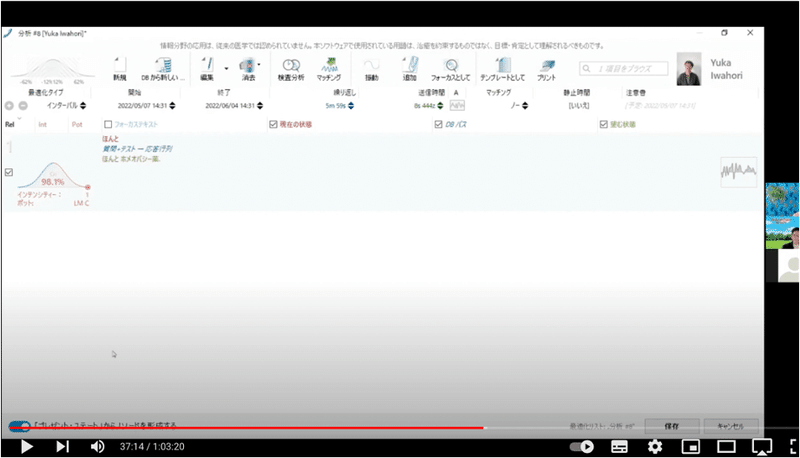Image resolution: width=800 pixels, height=458 pixels.
Task: Click the 新規 (New) document icon
Action: click(120, 65)
